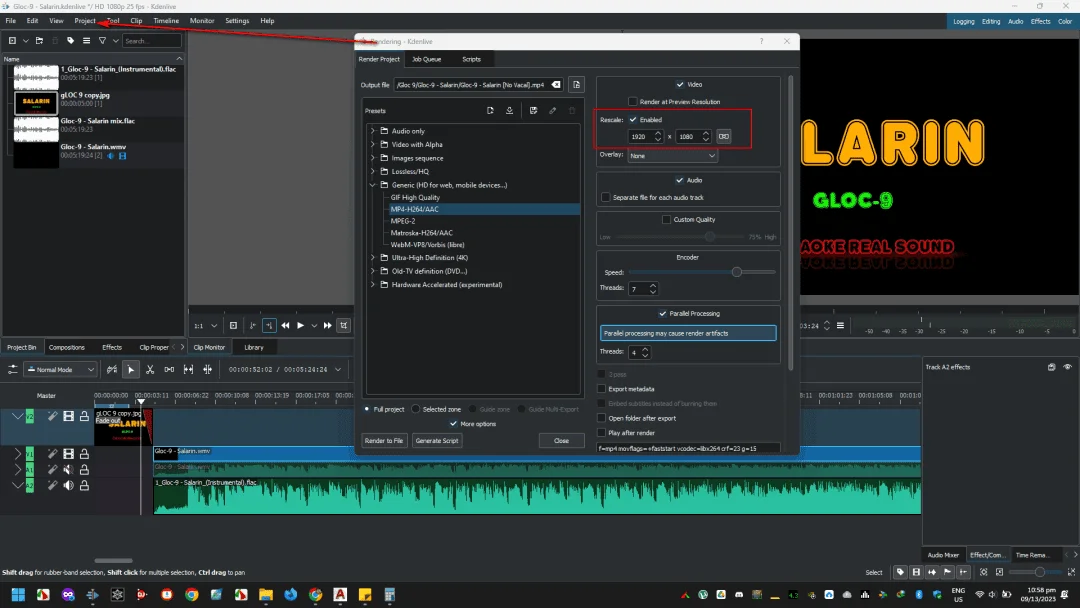The height and width of the screenshot is (608, 1080).
Task: Toggle clip tag color icon in status bar
Action: pos(900,572)
